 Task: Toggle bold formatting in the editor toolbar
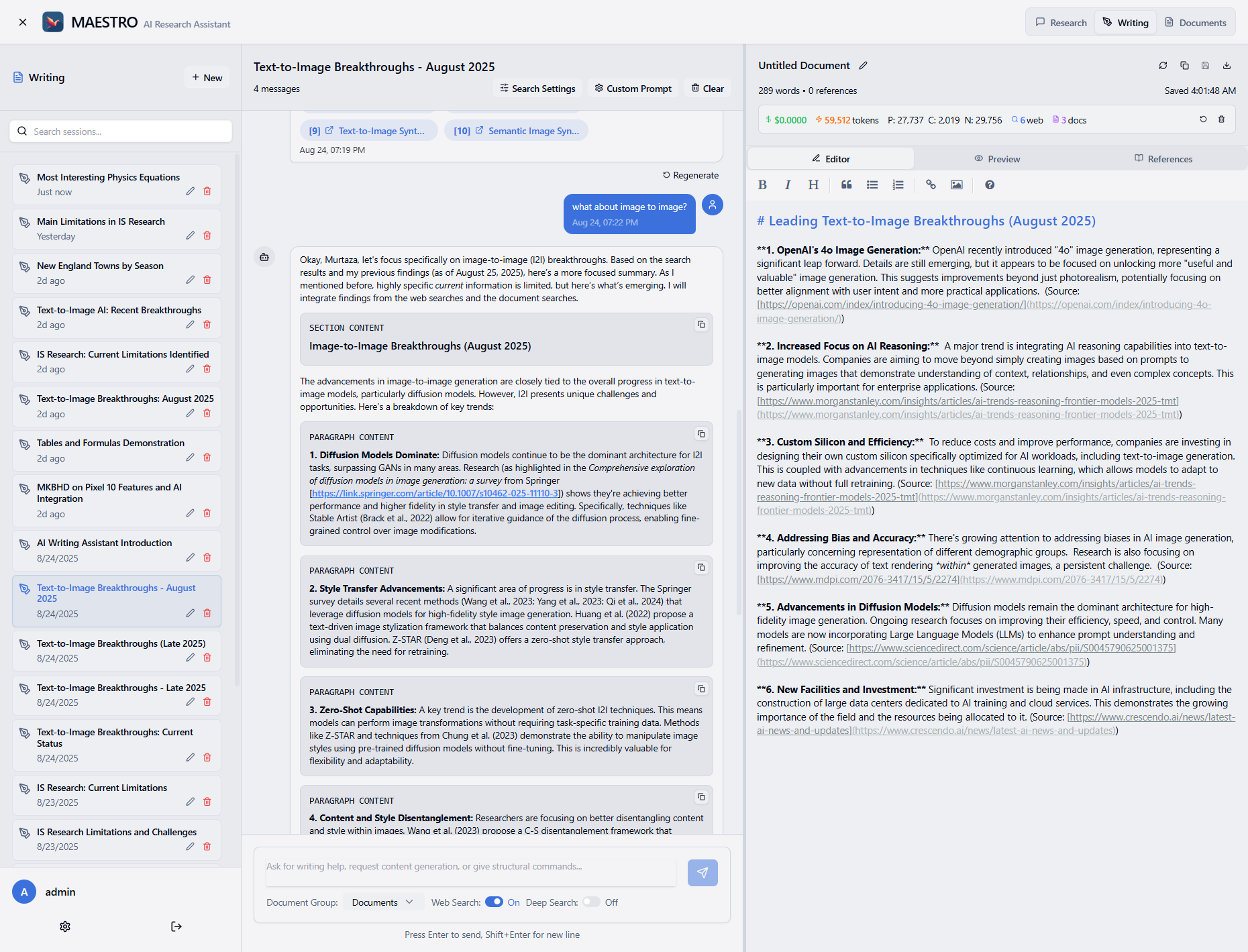click(762, 184)
